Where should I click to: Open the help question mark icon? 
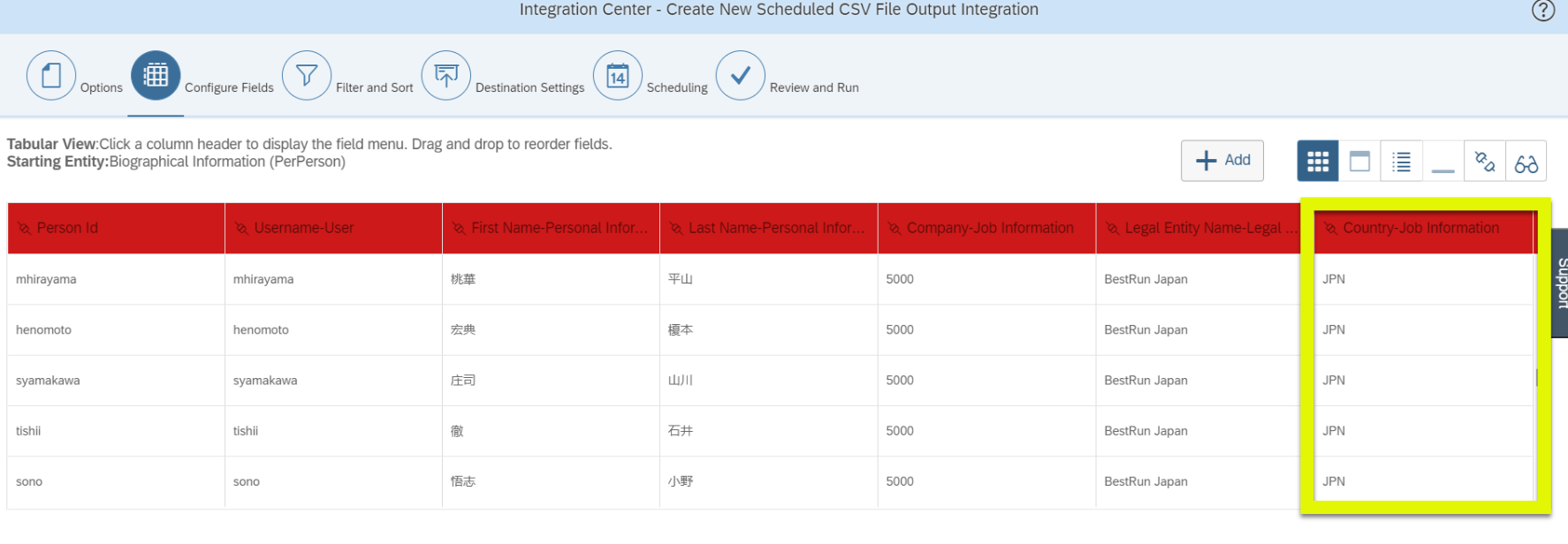coord(1542,11)
